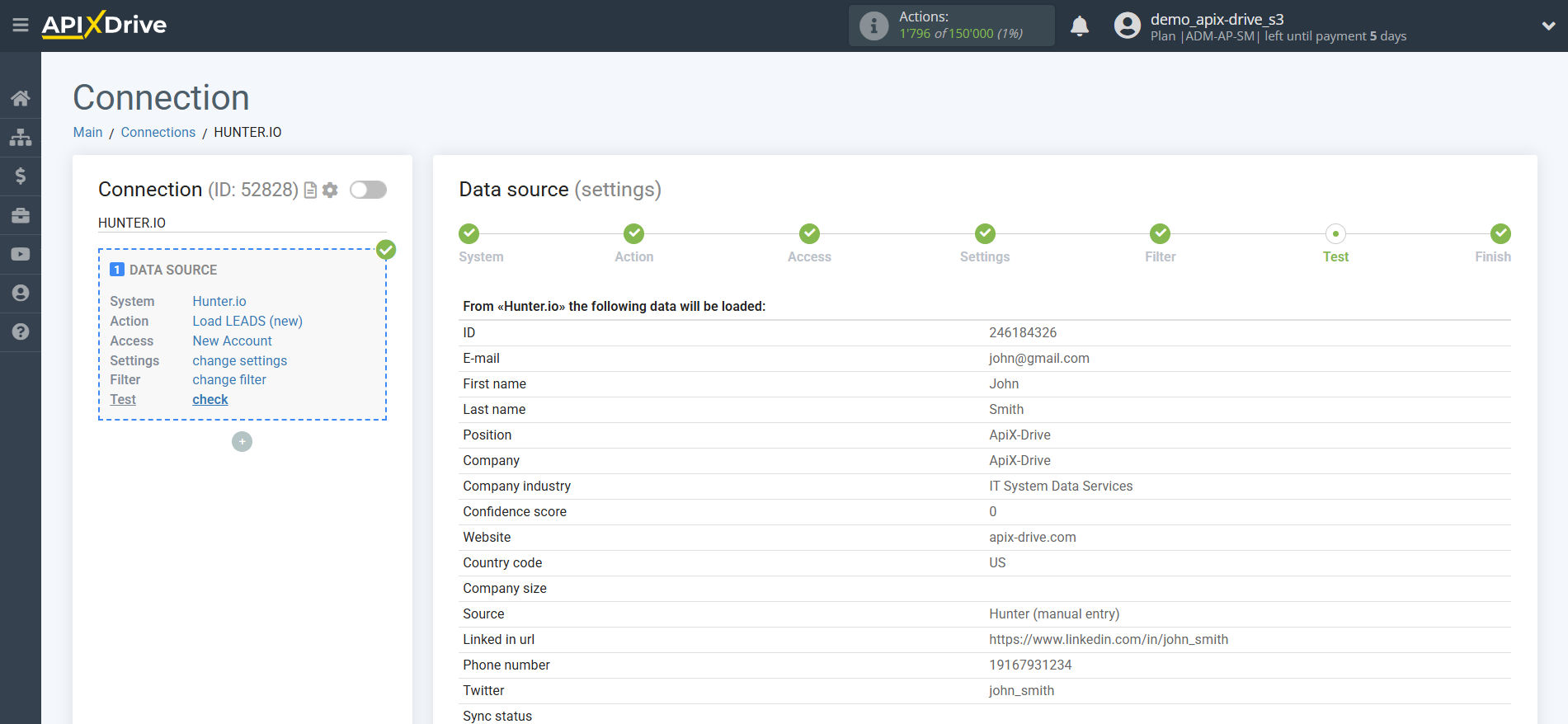1568x724 pixels.
Task: Open the video tutorials YouTube icon
Action: [x=21, y=254]
